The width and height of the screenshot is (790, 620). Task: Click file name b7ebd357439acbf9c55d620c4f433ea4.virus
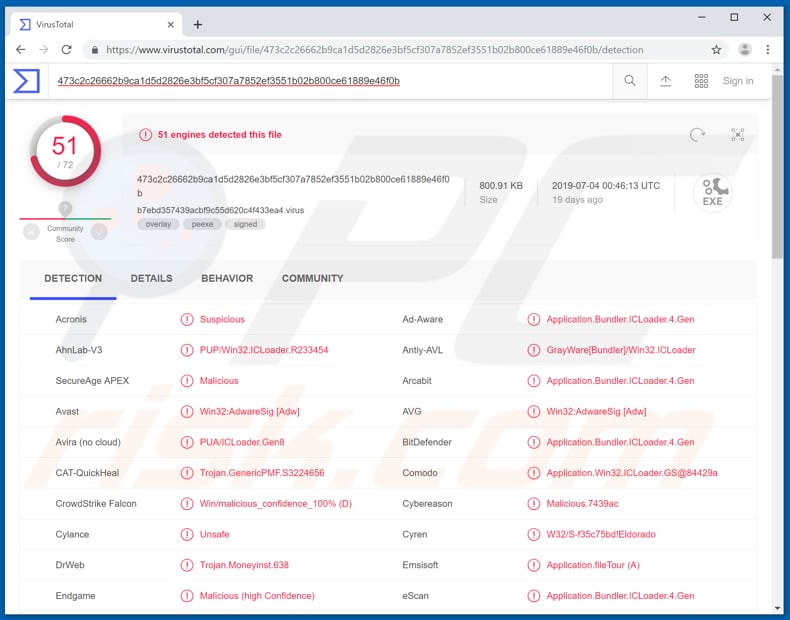click(220, 210)
